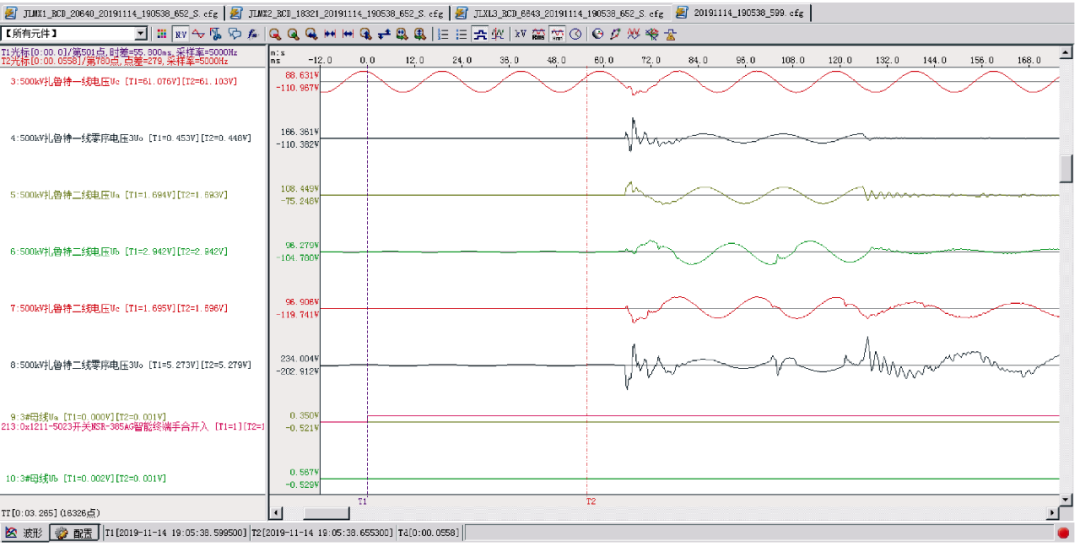1080x547 pixels.
Task: Click horizontal compress arrows icon
Action: [x=330, y=34]
